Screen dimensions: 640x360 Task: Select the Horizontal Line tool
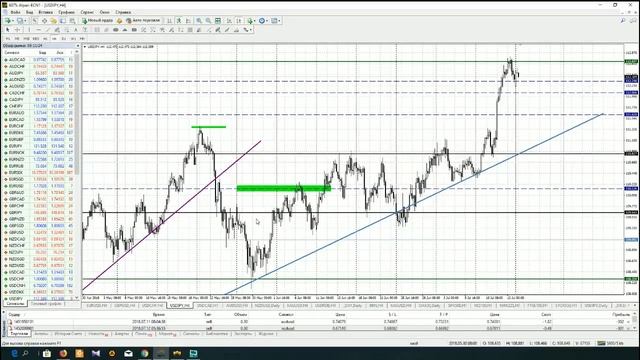(x=38, y=30)
